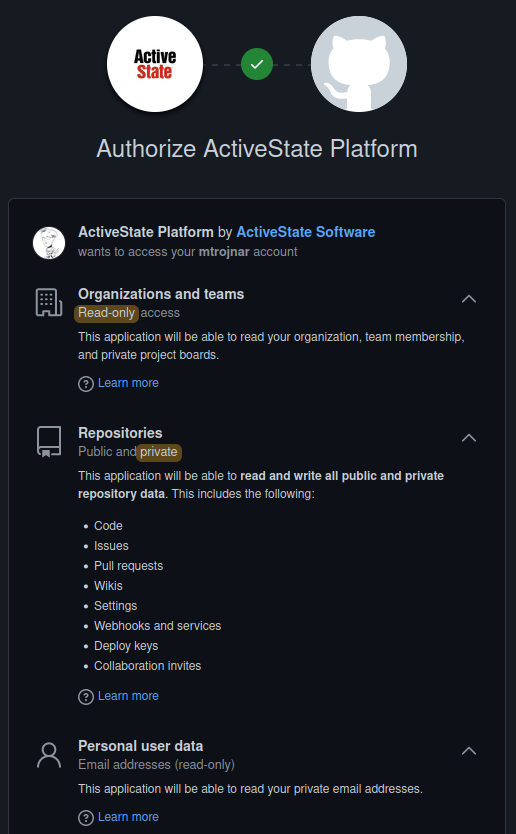The height and width of the screenshot is (834, 516).
Task: Click the Personal user data person icon
Action: [x=49, y=755]
